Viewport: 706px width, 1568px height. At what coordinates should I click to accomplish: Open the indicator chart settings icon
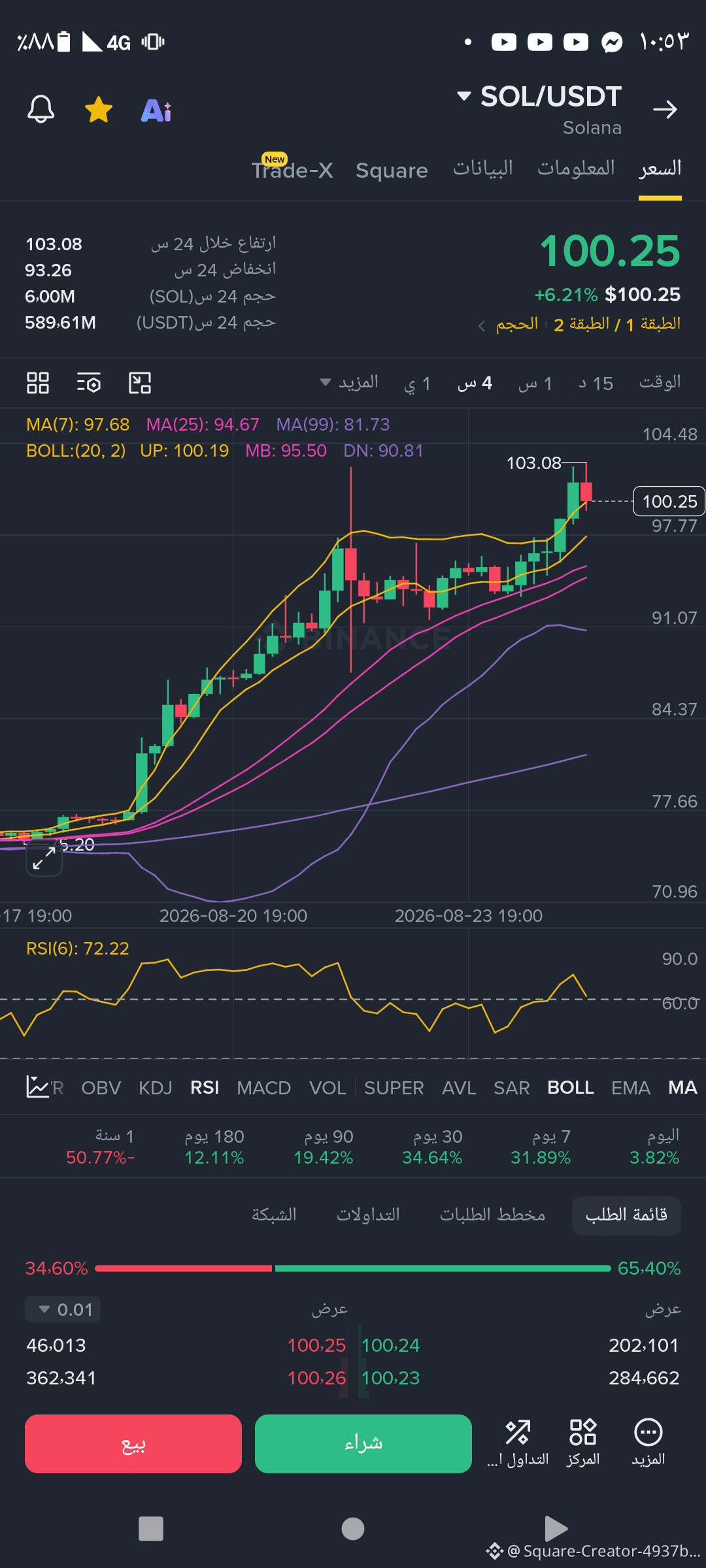(37, 1087)
